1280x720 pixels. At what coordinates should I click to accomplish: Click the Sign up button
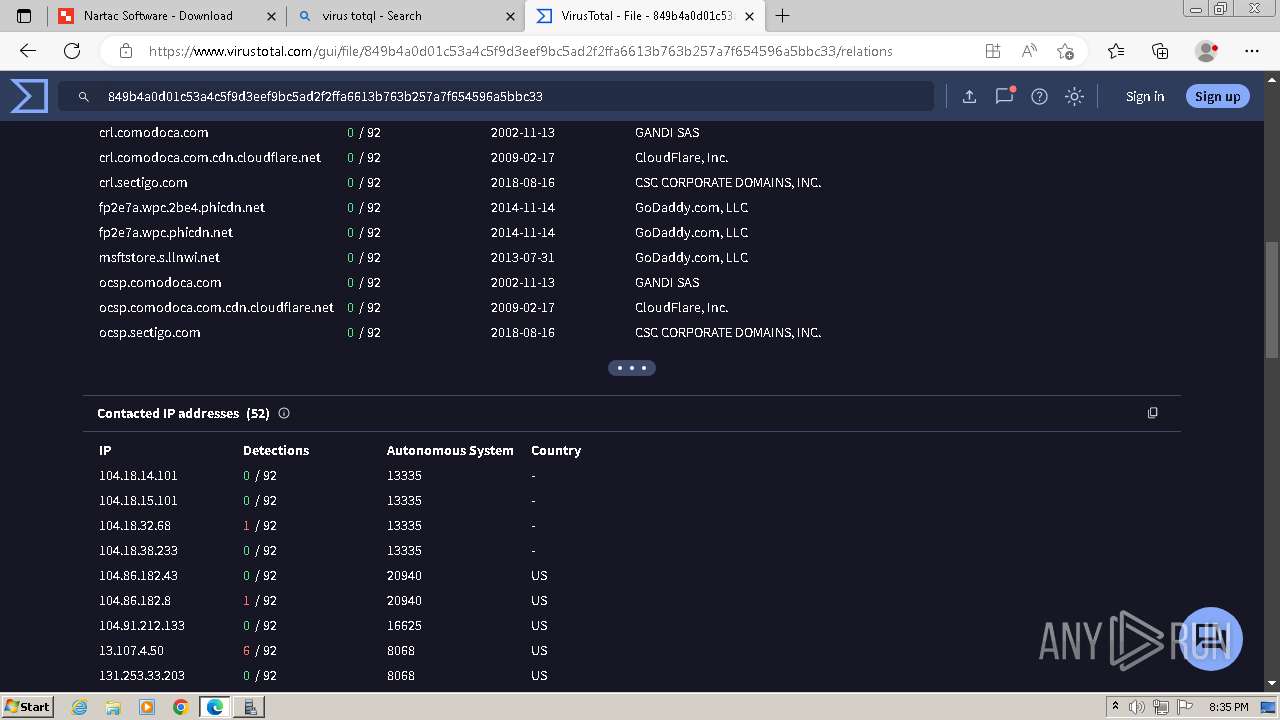pos(1217,96)
